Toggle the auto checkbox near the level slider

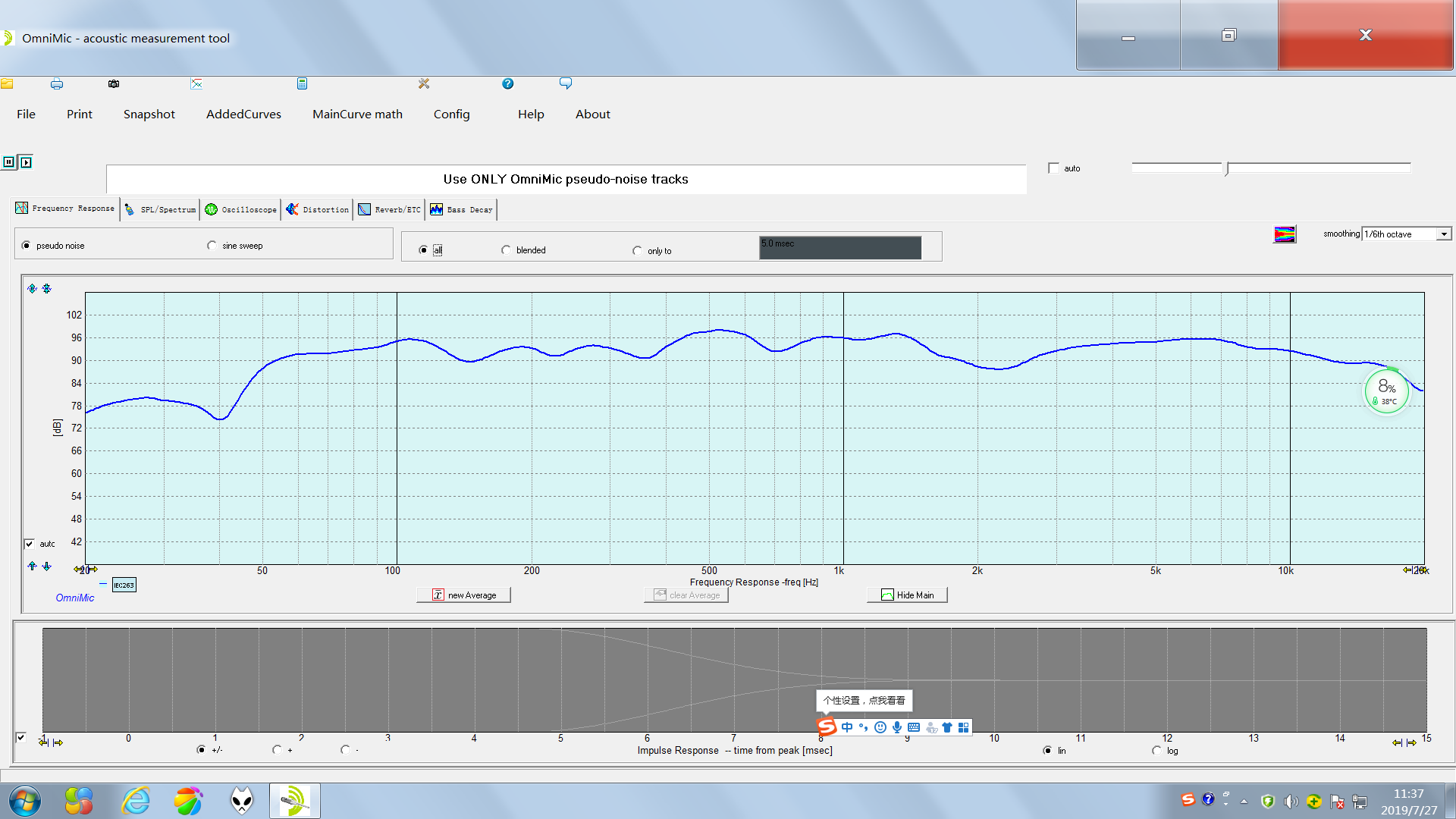tap(1053, 168)
